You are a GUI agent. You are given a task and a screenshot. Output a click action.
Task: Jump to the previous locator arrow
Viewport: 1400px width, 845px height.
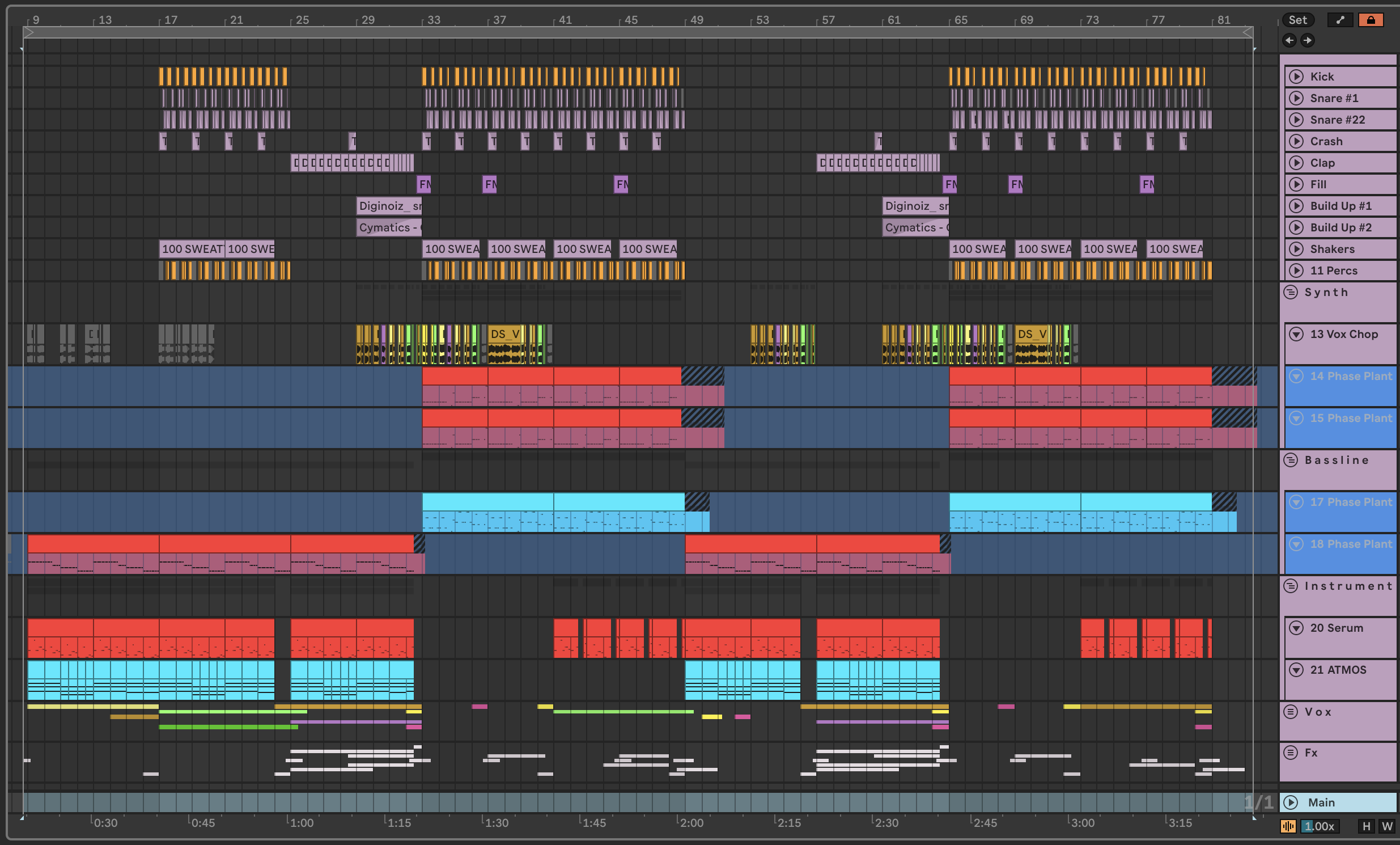click(1289, 40)
